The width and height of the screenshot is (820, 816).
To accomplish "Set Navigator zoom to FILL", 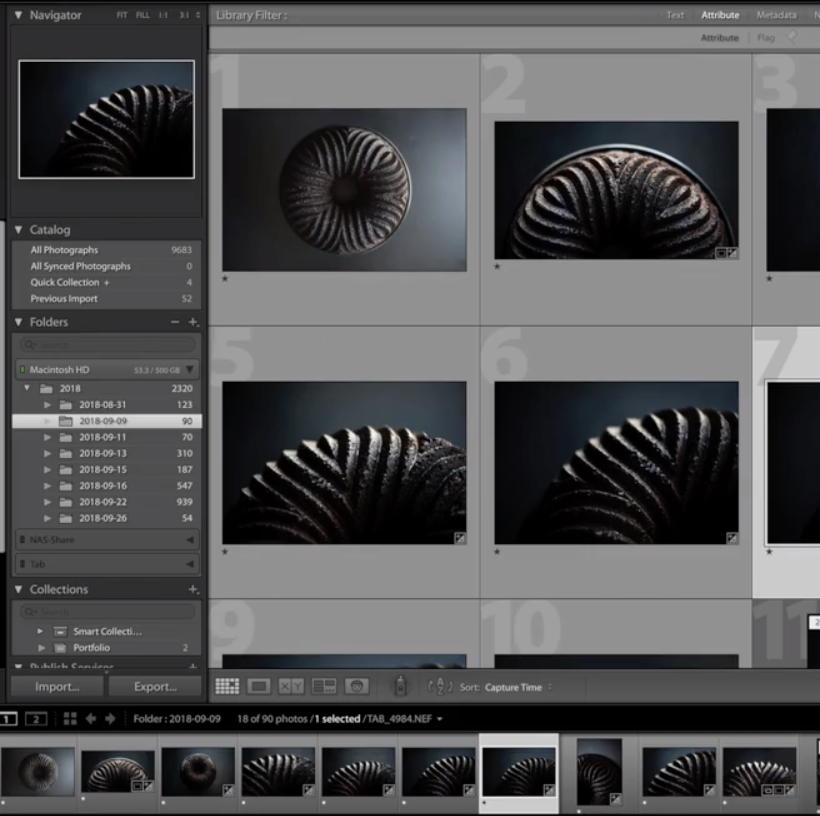I will (x=143, y=15).
